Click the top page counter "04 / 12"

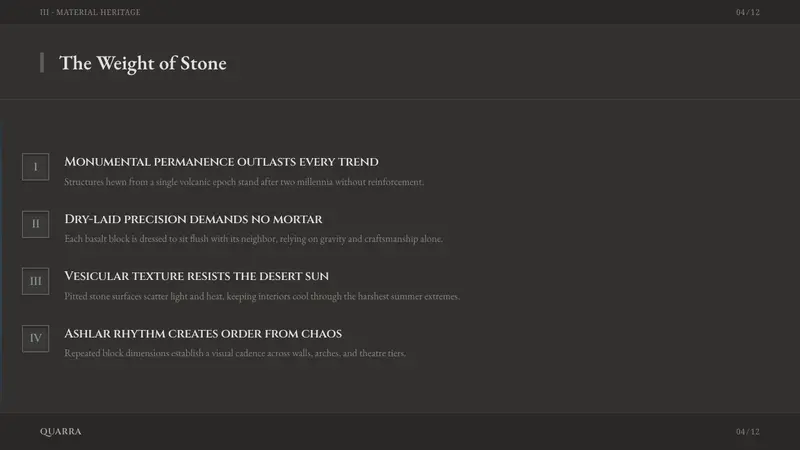coord(747,12)
